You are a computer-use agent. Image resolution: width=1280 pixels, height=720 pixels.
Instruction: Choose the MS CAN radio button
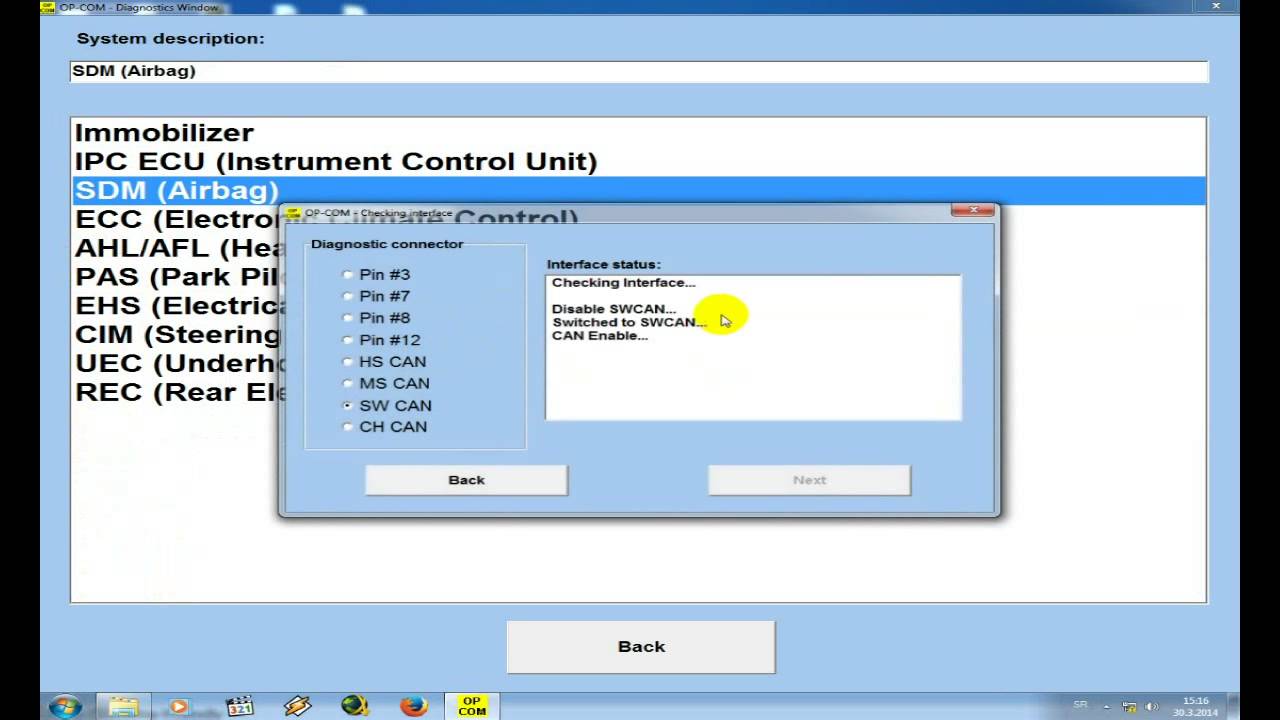point(386,384)
